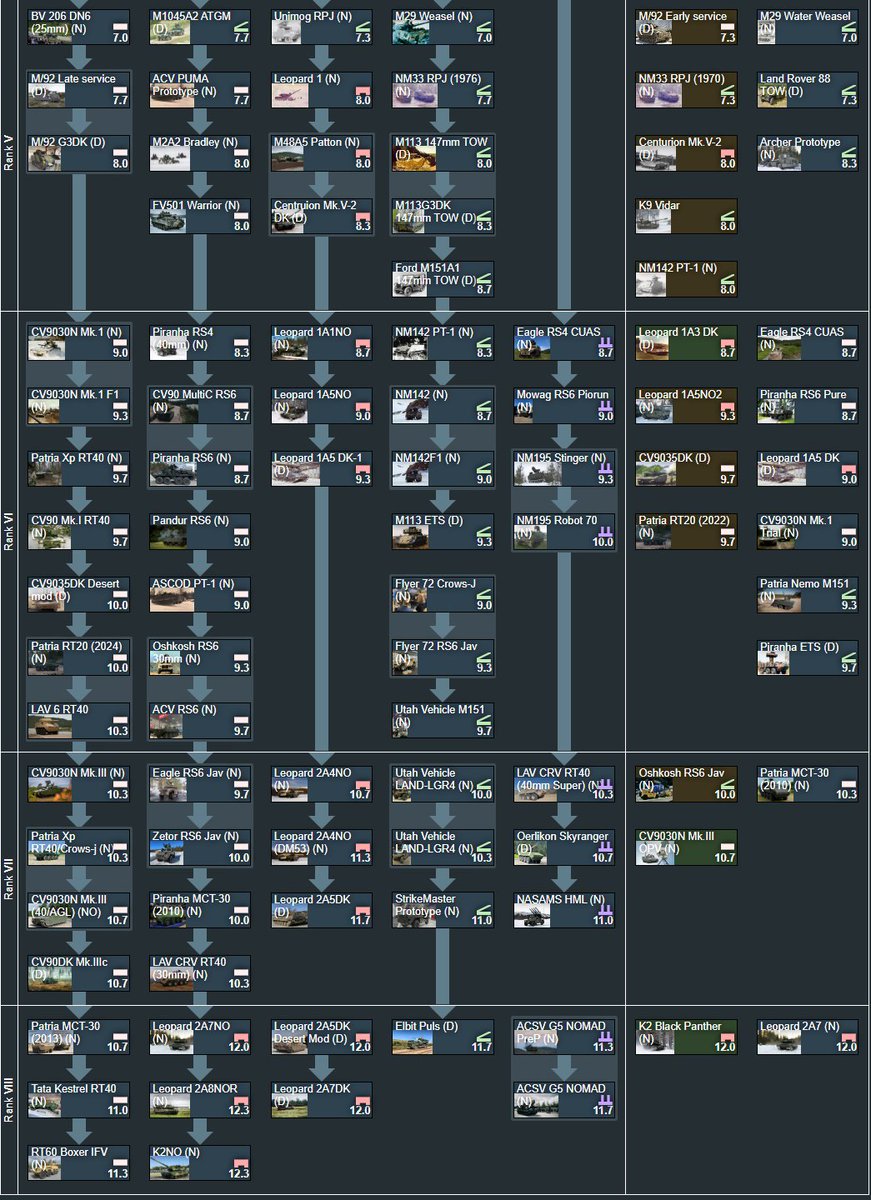
Task: Click the Leopard 1A5 DK-1 (D) card
Action: [322, 467]
